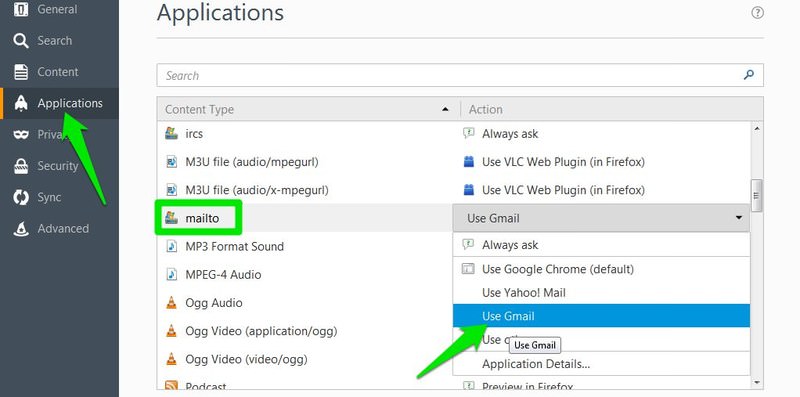Choose Use Yahoo! Mail option

pyautogui.click(x=601, y=293)
